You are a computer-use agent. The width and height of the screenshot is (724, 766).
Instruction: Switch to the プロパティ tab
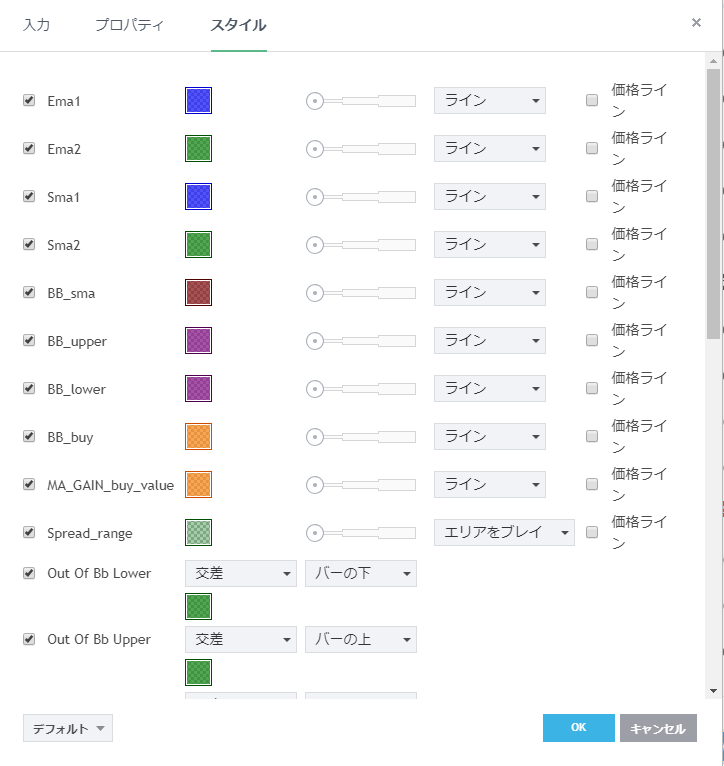click(x=129, y=25)
